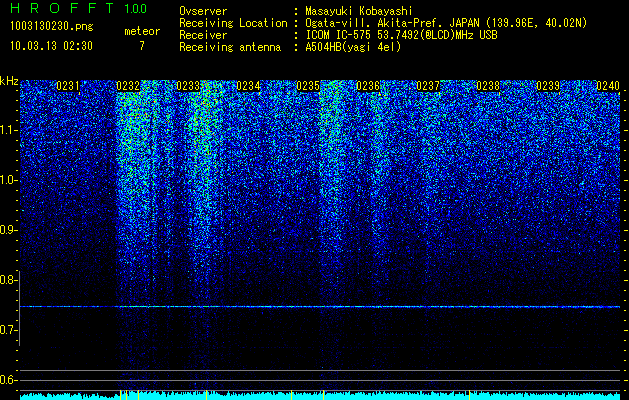Click the observer name Masayuki Kobayashi
This screenshot has height=400, width=629.
(x=358, y=11)
